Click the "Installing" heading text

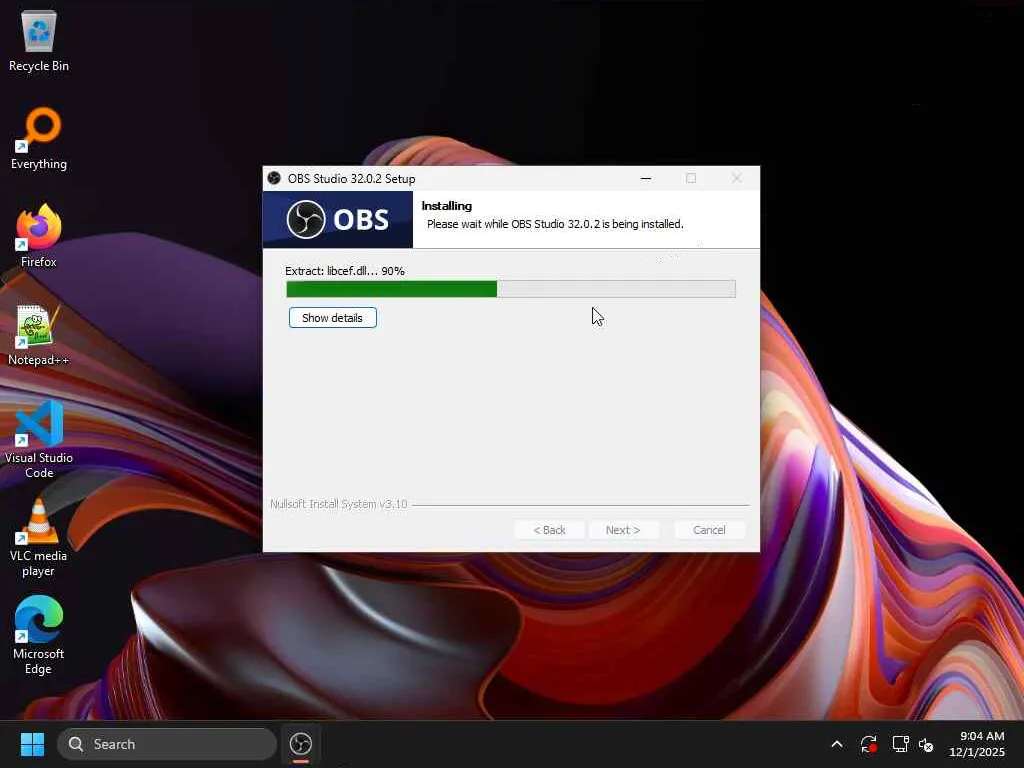(447, 206)
